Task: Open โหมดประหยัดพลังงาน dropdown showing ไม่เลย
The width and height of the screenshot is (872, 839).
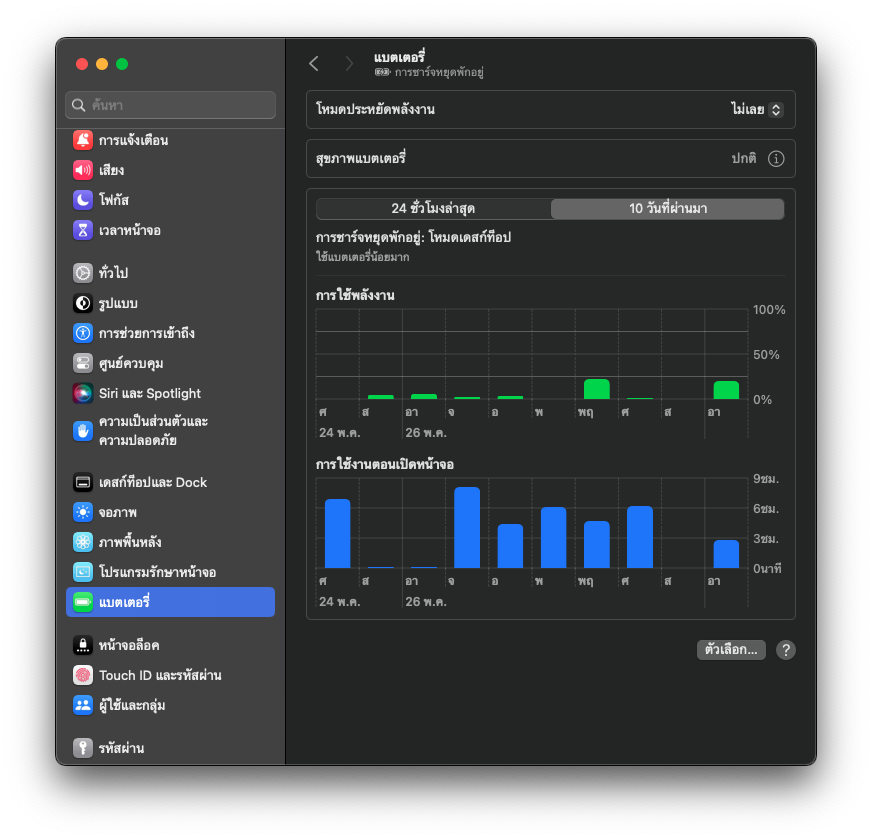Action: [x=757, y=109]
